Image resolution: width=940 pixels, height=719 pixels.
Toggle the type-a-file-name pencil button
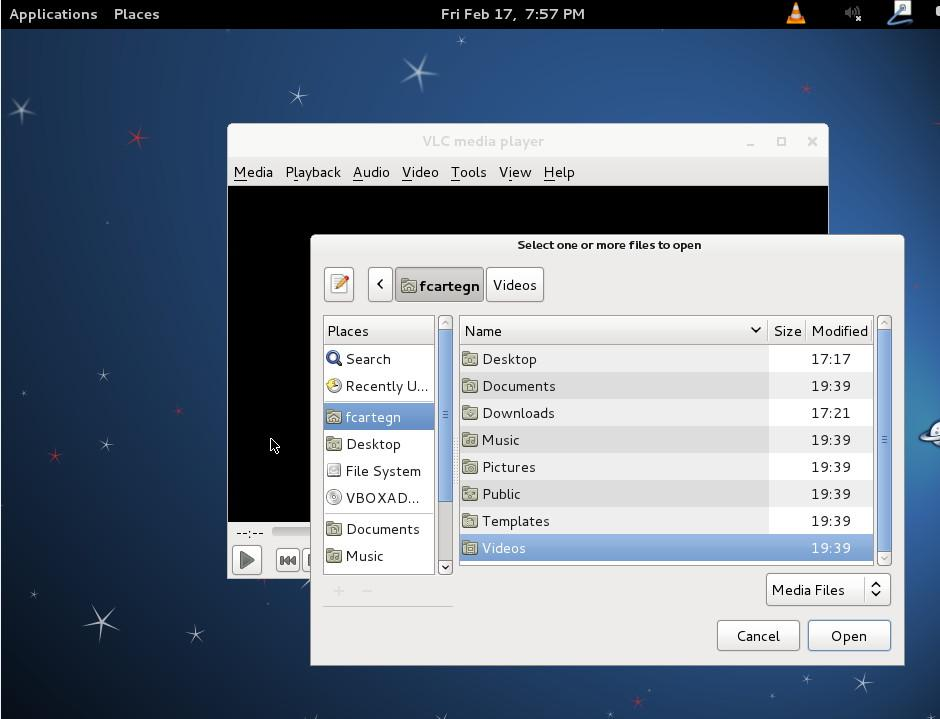[339, 285]
